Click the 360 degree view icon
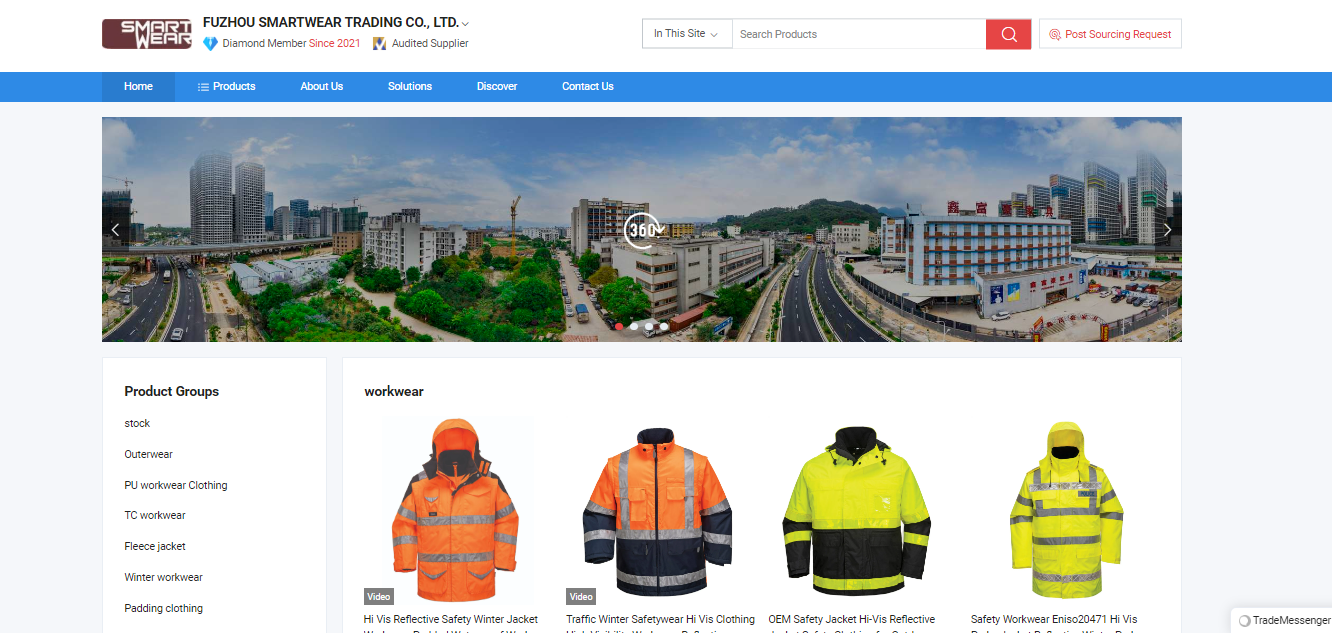Screen dimensions: 1332x633 (642, 230)
